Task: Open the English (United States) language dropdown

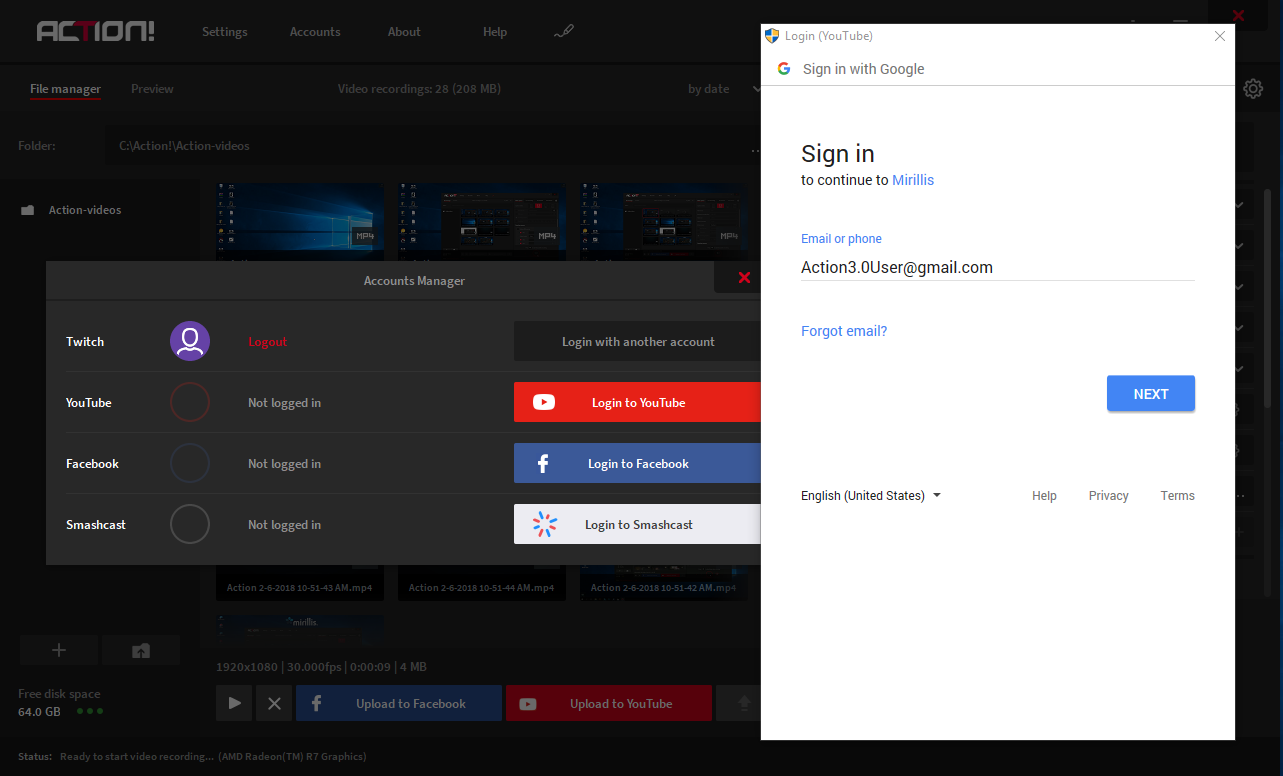Action: tap(870, 496)
